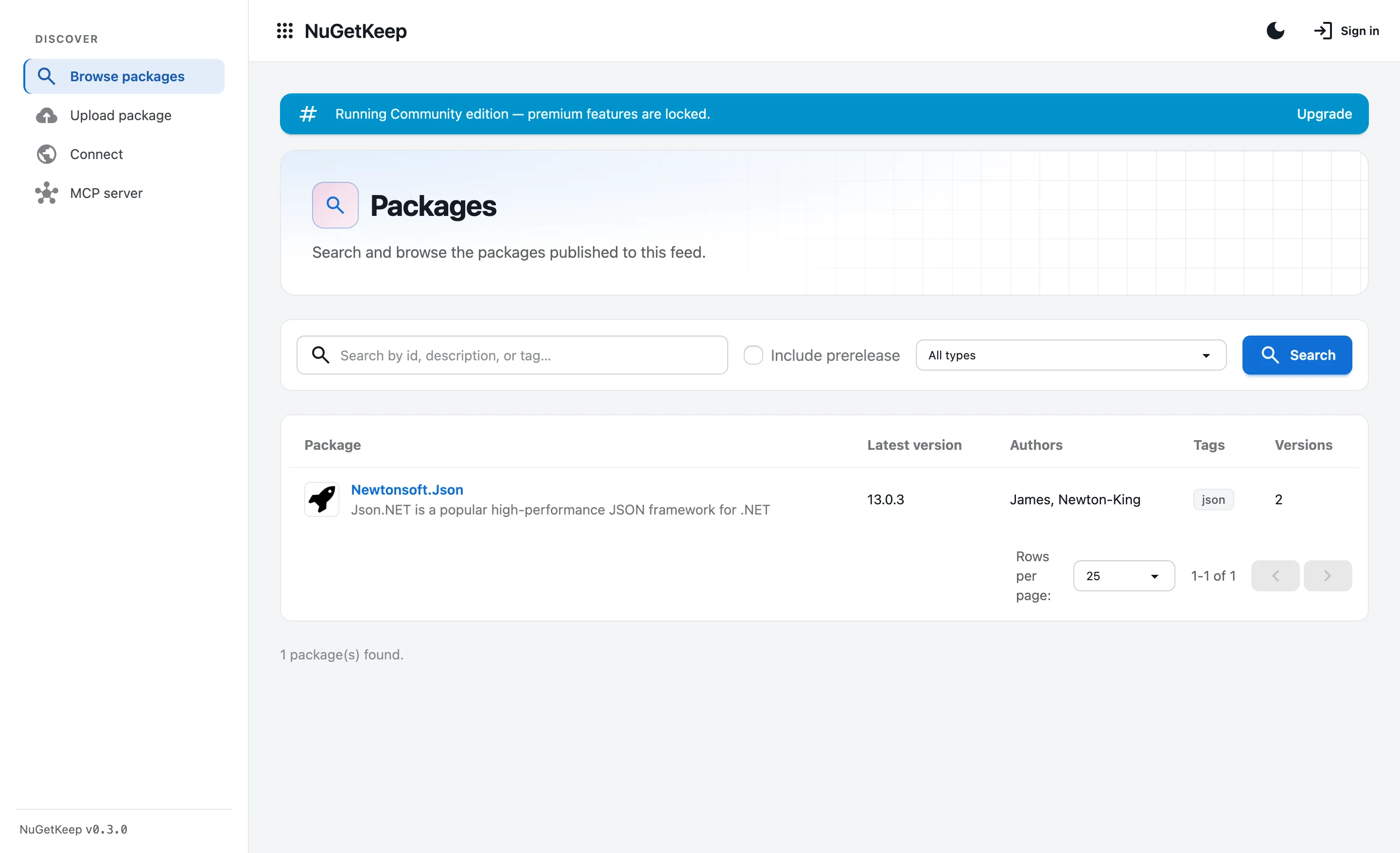
Task: Click the magnifier inside search field
Action: 321,355
